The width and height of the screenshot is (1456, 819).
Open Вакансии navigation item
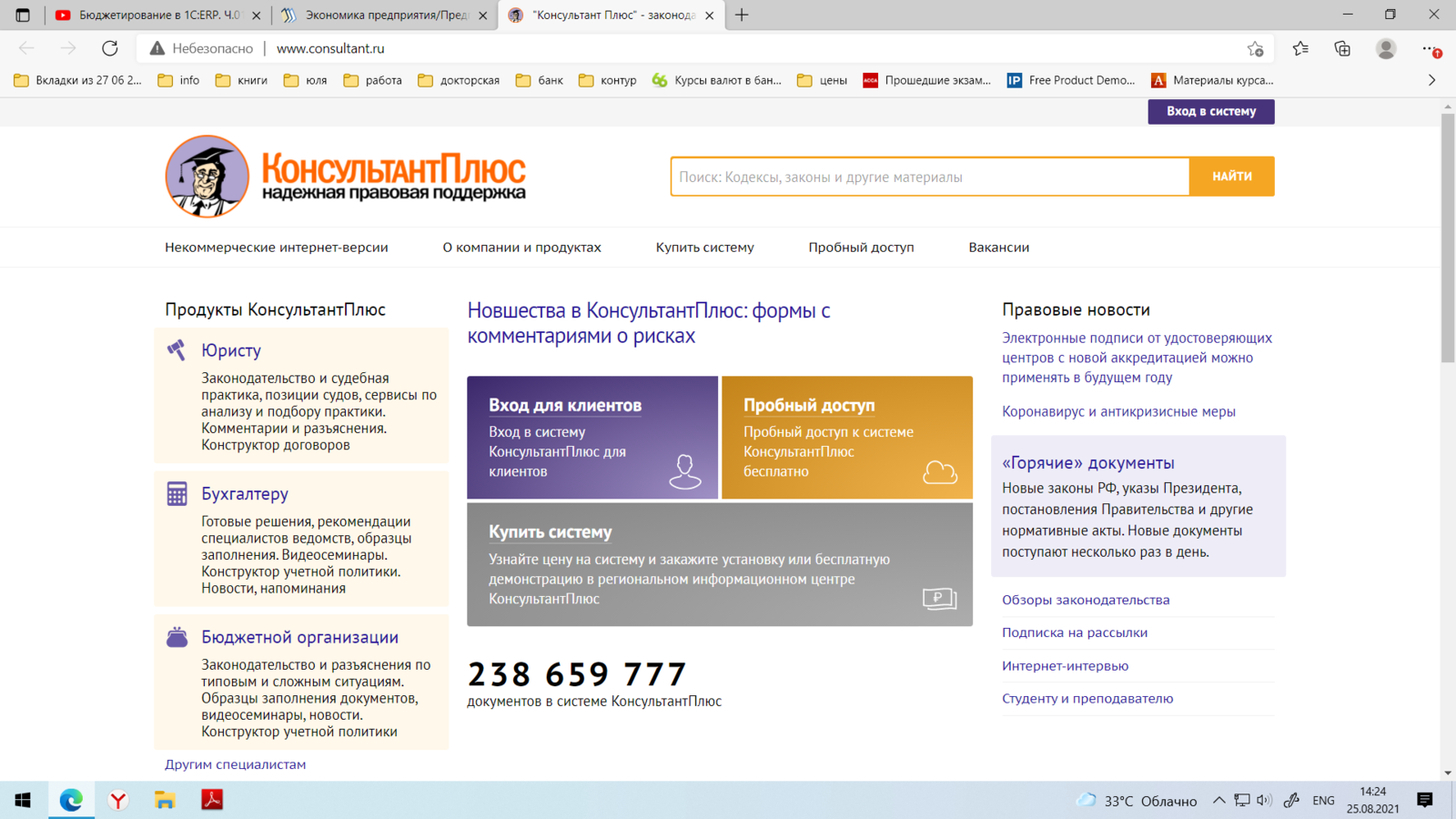999,248
